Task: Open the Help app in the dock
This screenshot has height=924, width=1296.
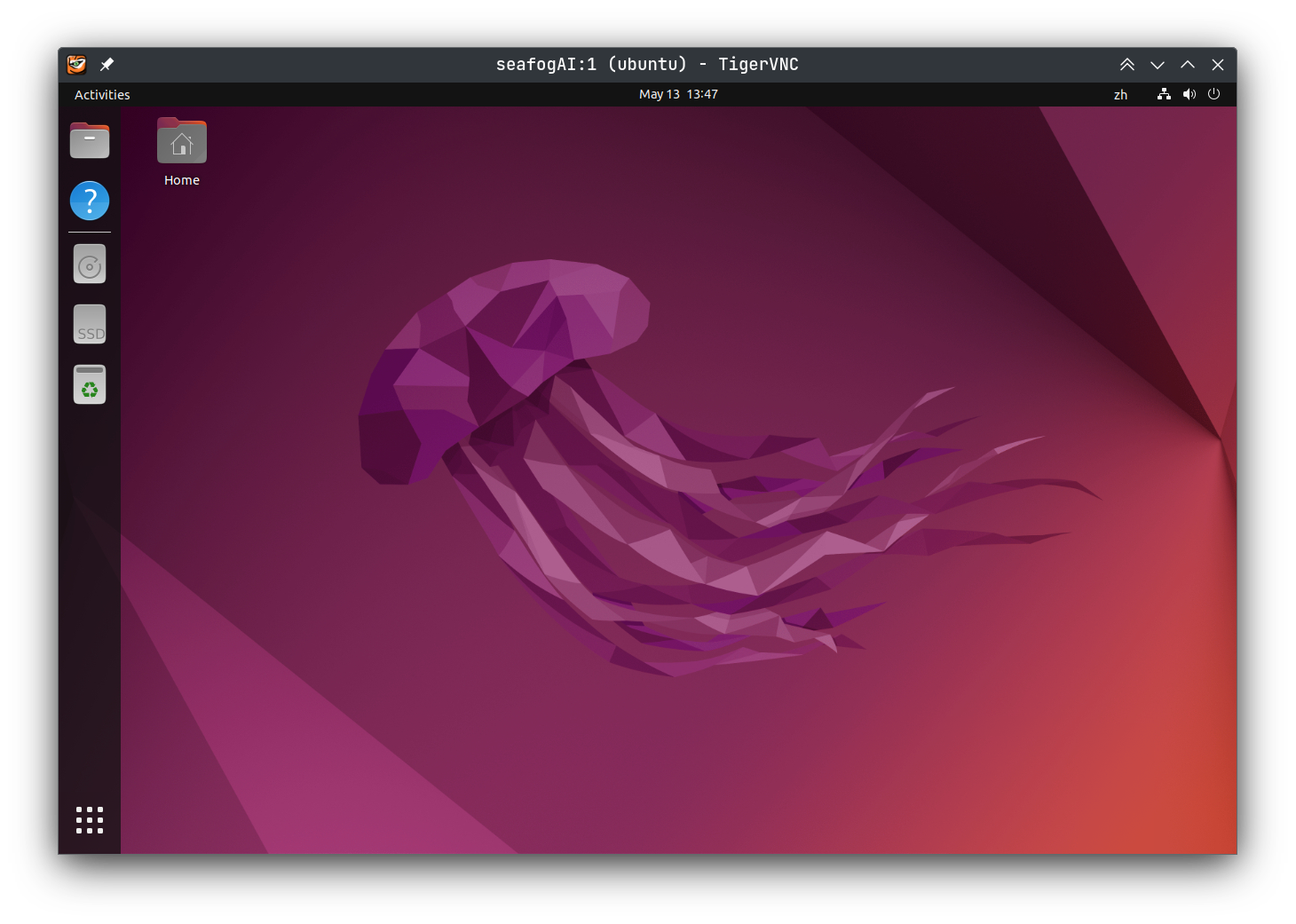Action: coord(90,201)
